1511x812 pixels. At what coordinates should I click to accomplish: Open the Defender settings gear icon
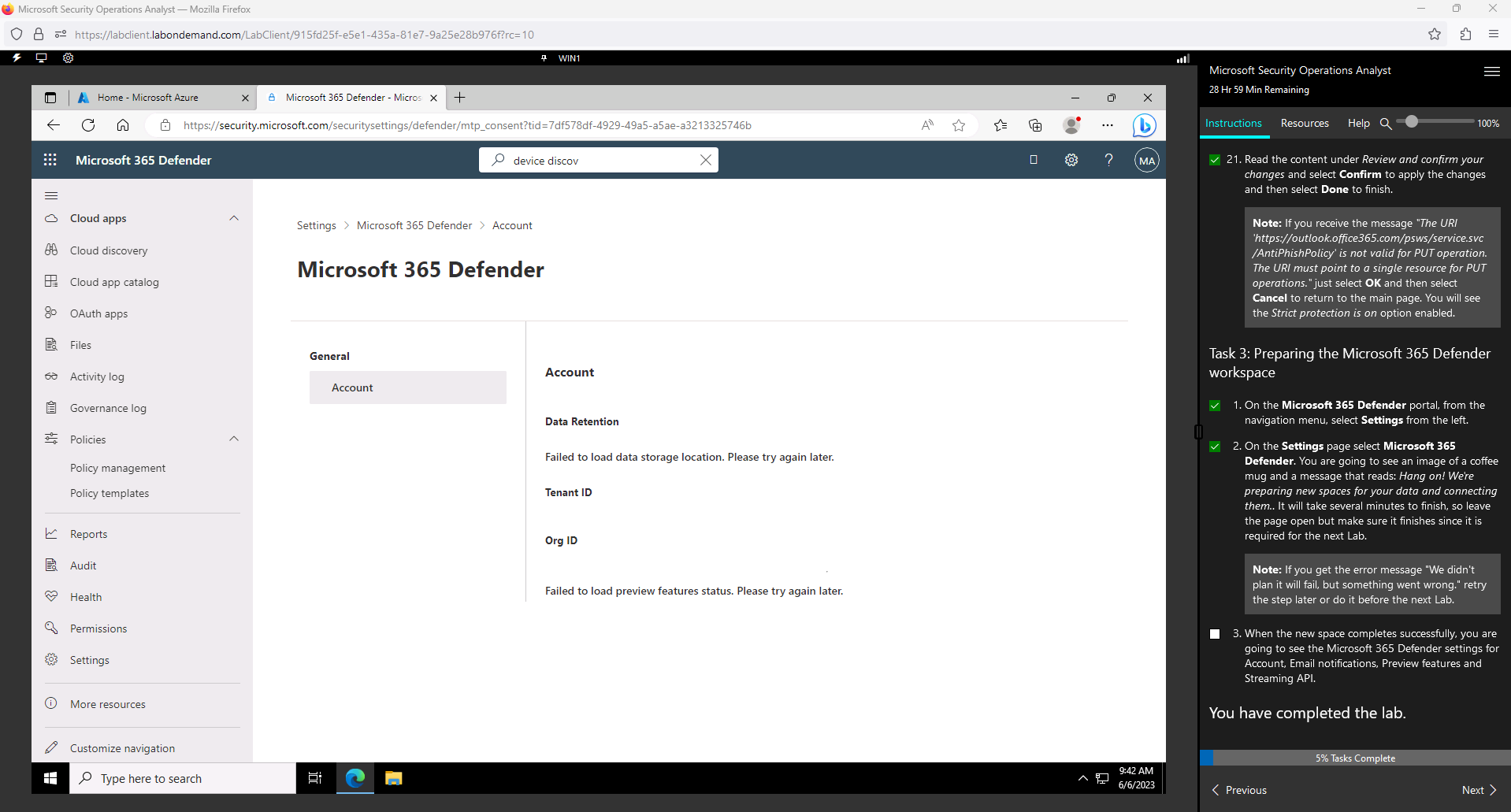[x=1071, y=159]
